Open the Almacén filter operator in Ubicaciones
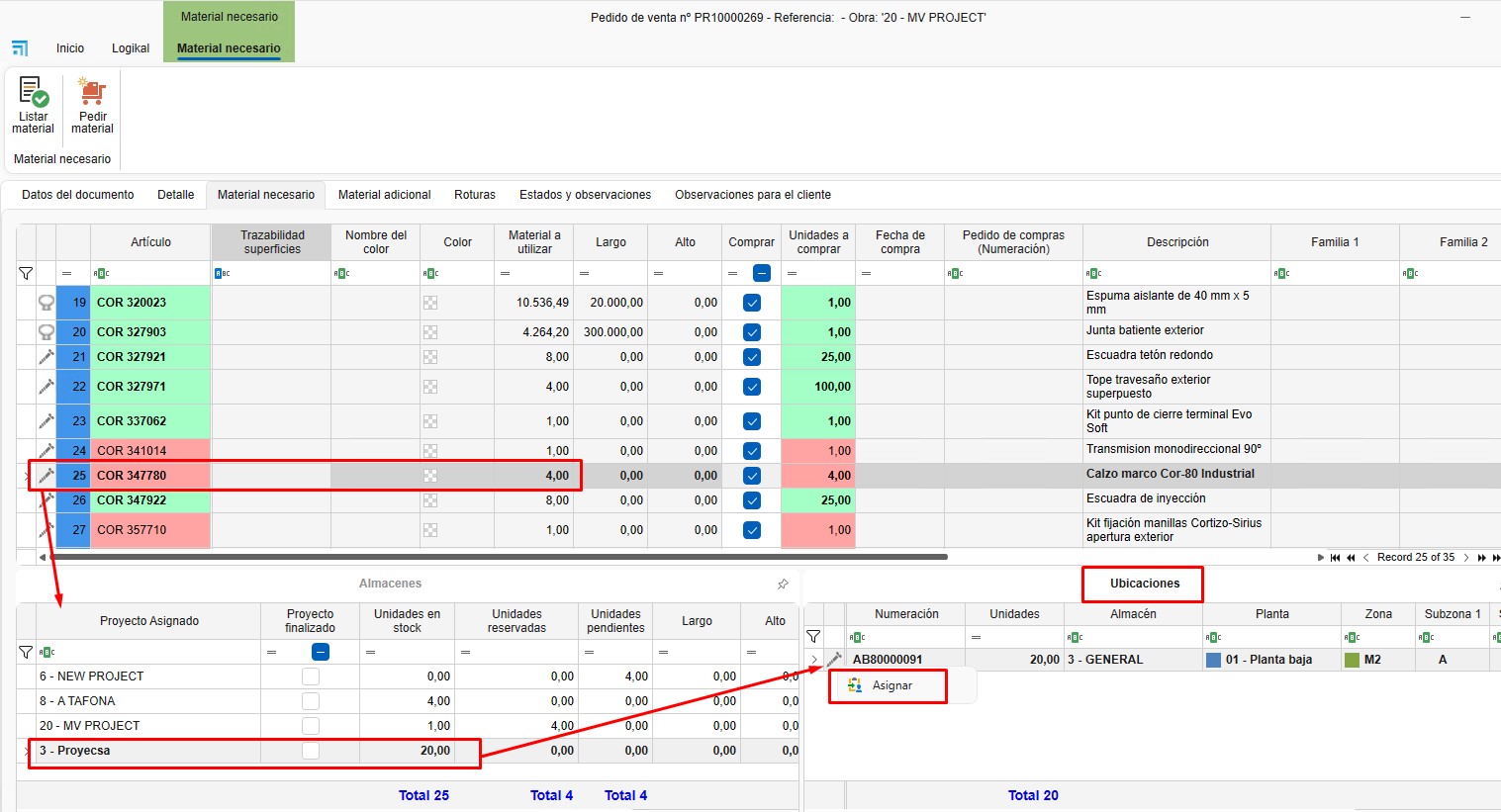 tap(1075, 637)
